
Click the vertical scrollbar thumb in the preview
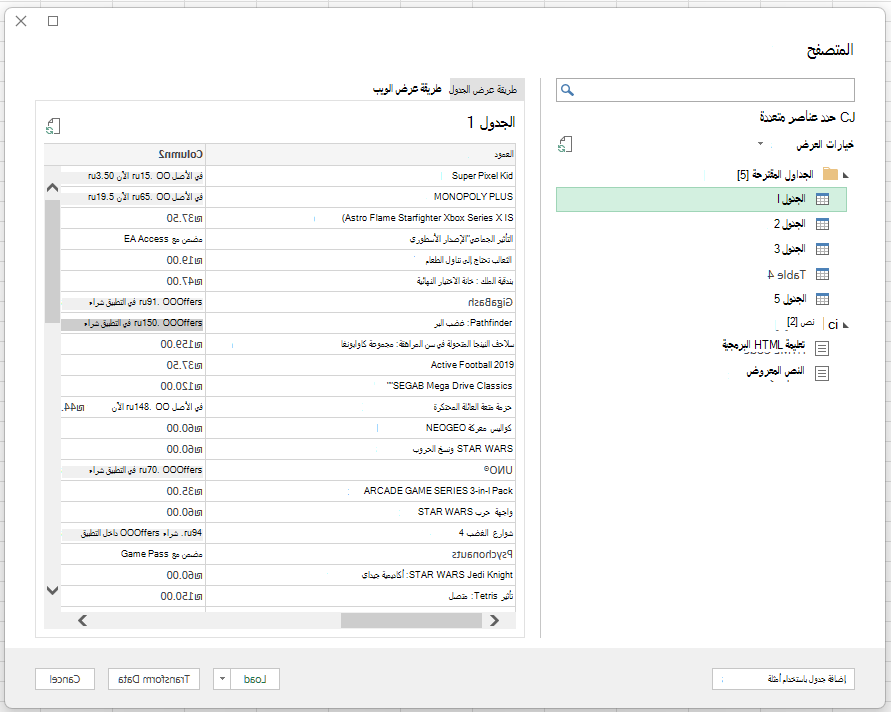52,261
